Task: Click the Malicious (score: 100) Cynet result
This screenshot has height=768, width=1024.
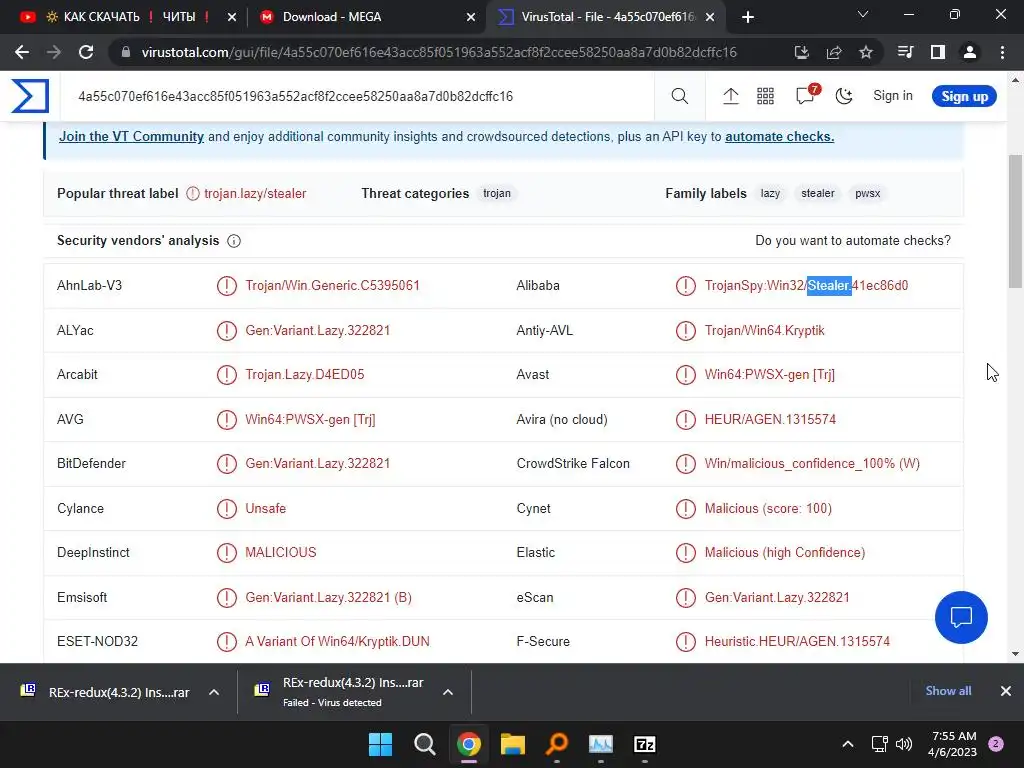Action: 768,508
